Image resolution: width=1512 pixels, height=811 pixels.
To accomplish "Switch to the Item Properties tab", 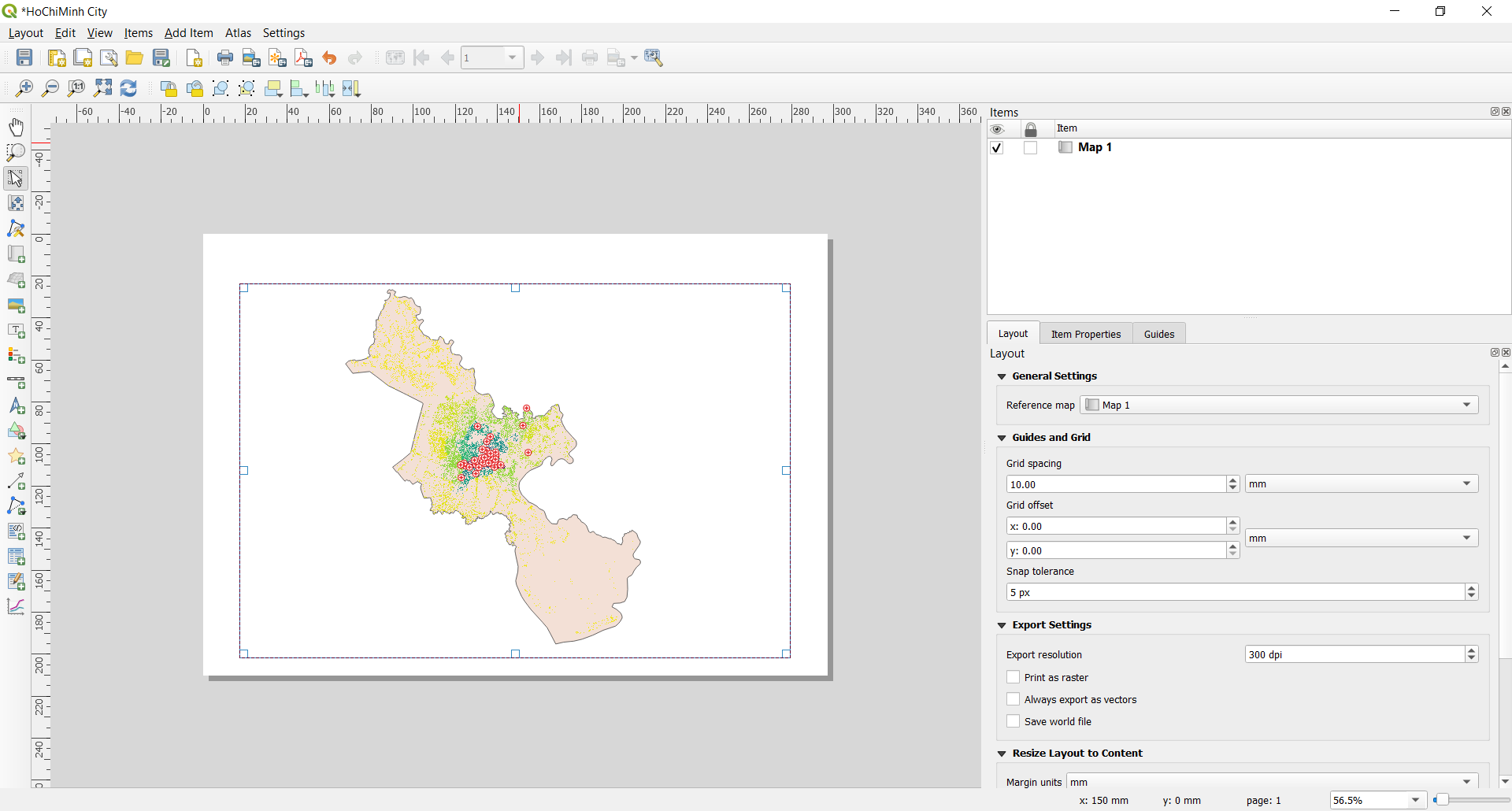I will click(x=1086, y=334).
